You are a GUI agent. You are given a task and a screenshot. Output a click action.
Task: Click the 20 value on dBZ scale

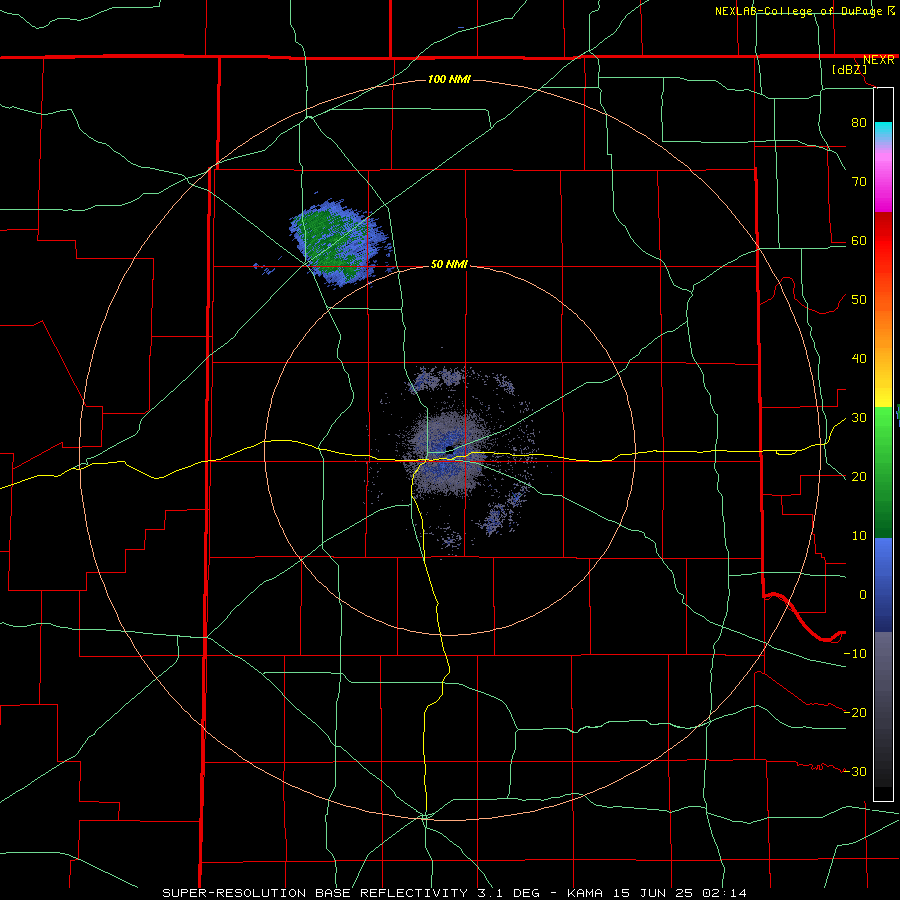click(859, 476)
